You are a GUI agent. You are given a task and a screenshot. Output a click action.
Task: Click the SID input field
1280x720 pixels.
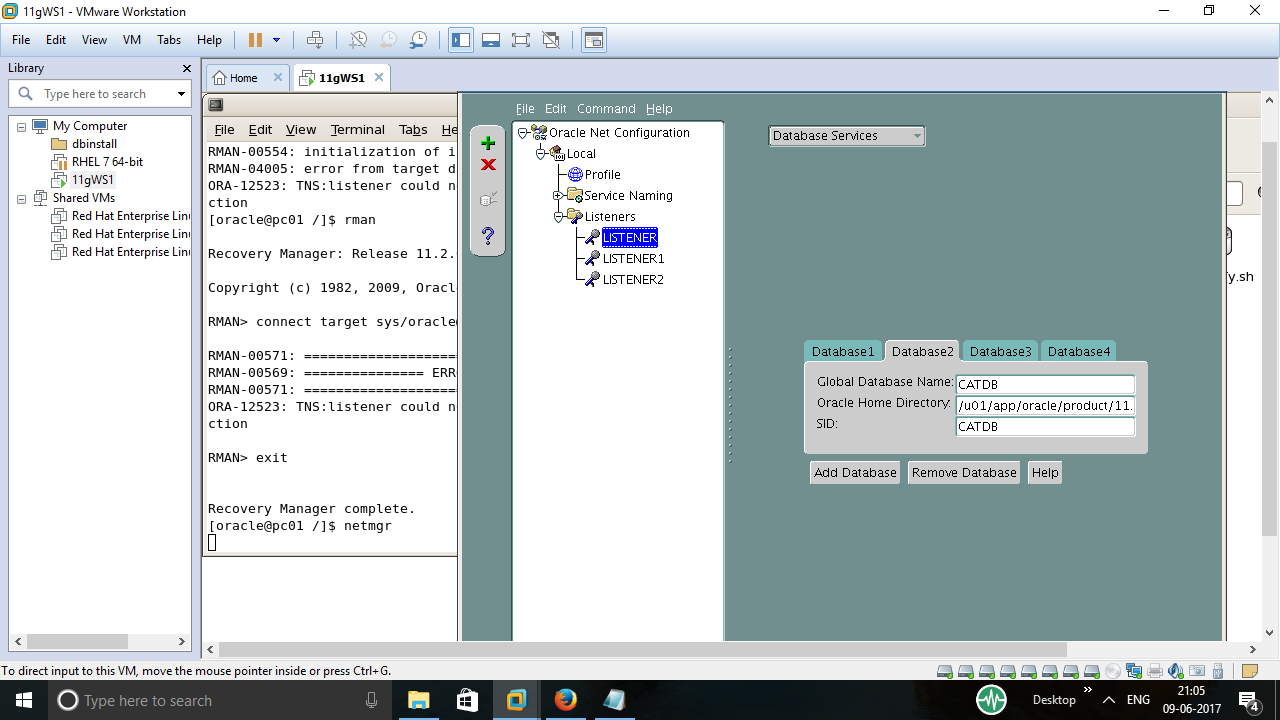[1046, 427]
